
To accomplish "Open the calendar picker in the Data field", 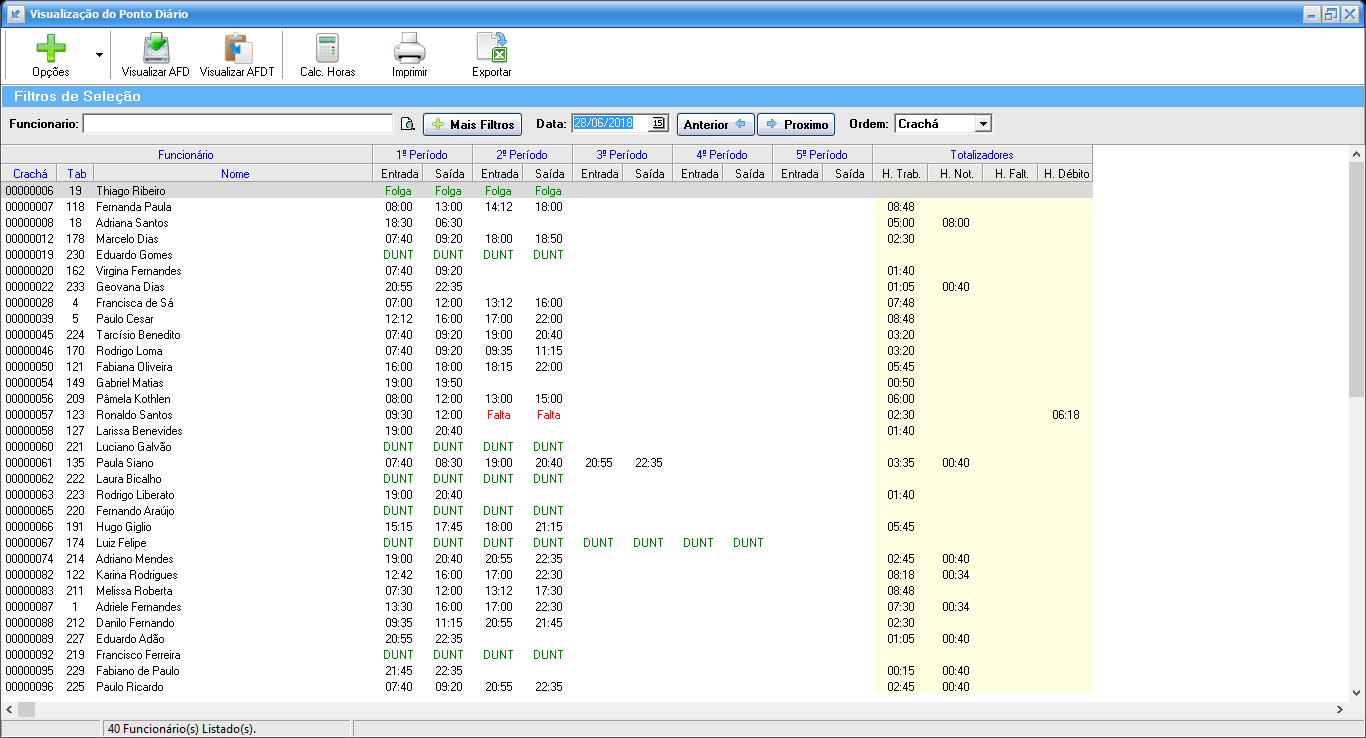I will pyautogui.click(x=657, y=123).
